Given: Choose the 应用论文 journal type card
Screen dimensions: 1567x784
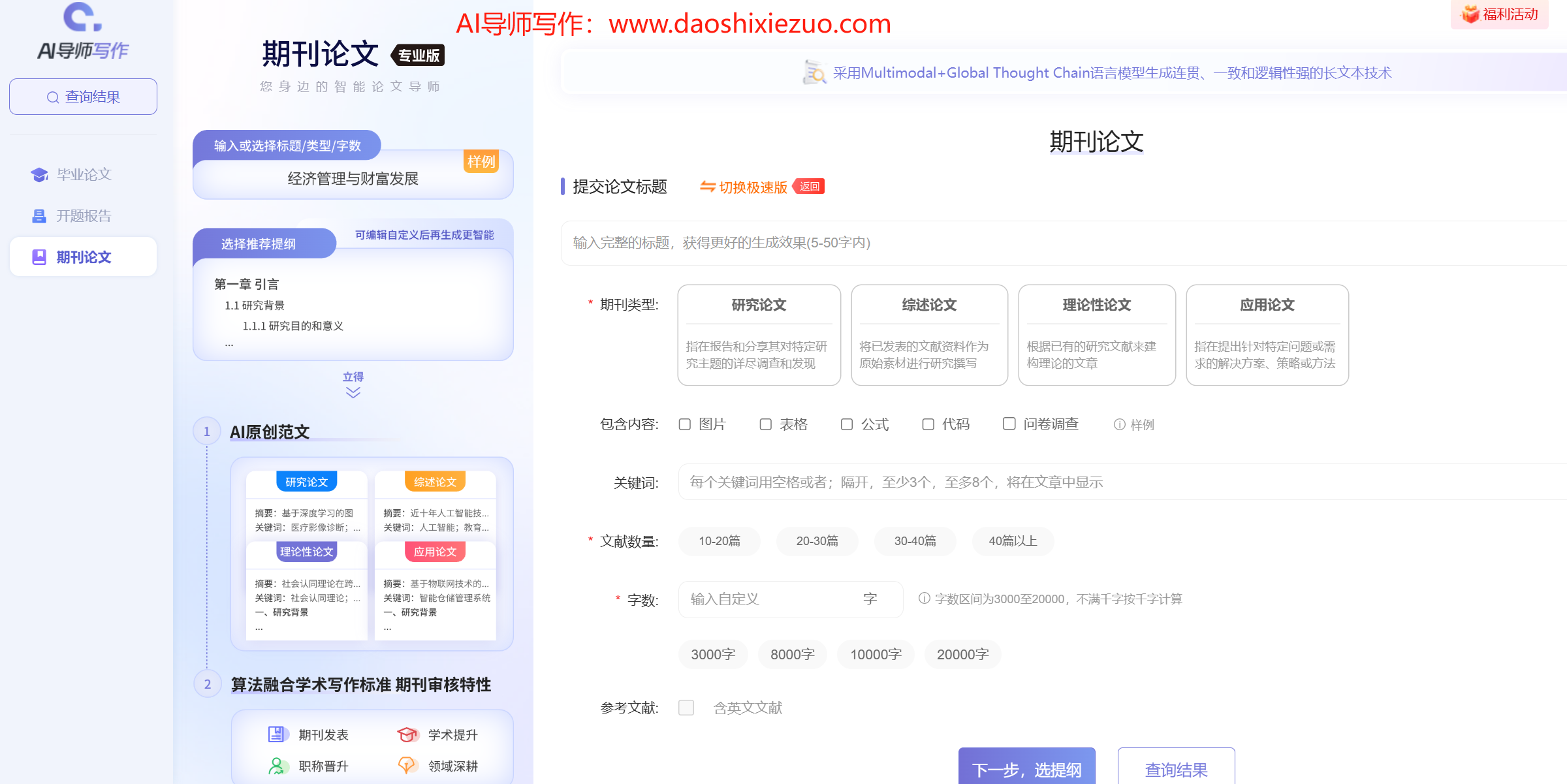Looking at the screenshot, I should pyautogui.click(x=1267, y=335).
